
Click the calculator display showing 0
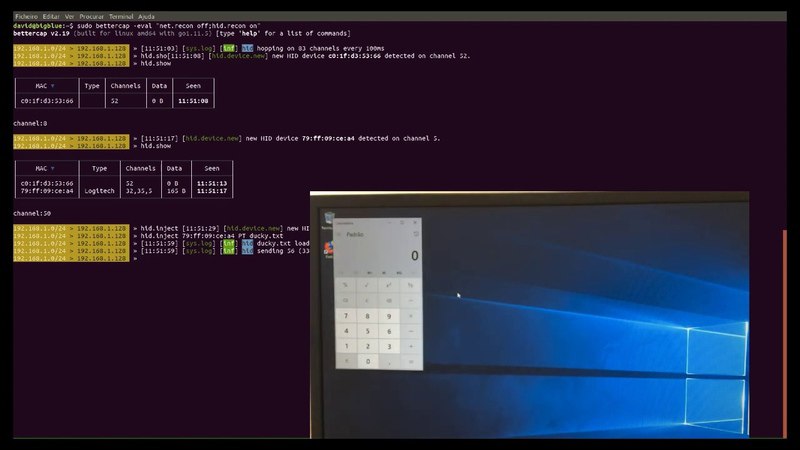coord(414,256)
